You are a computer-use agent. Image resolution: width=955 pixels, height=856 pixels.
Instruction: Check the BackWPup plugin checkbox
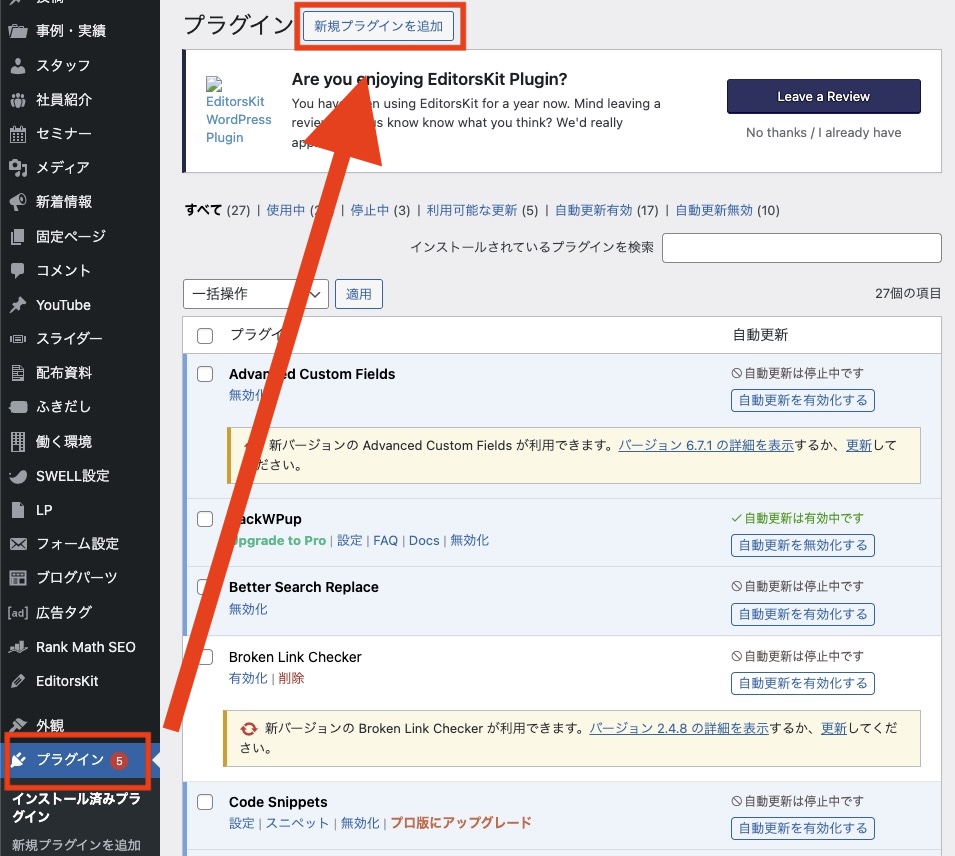point(205,518)
